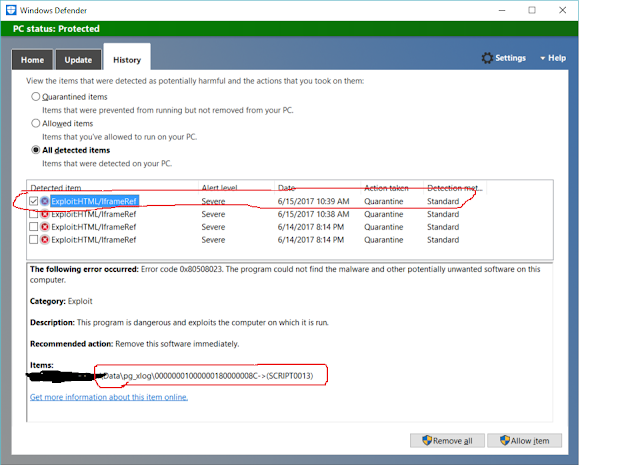This screenshot has height=465, width=640.
Task: Click the red alert icon on the 10:38 AM row
Action: tap(45, 214)
